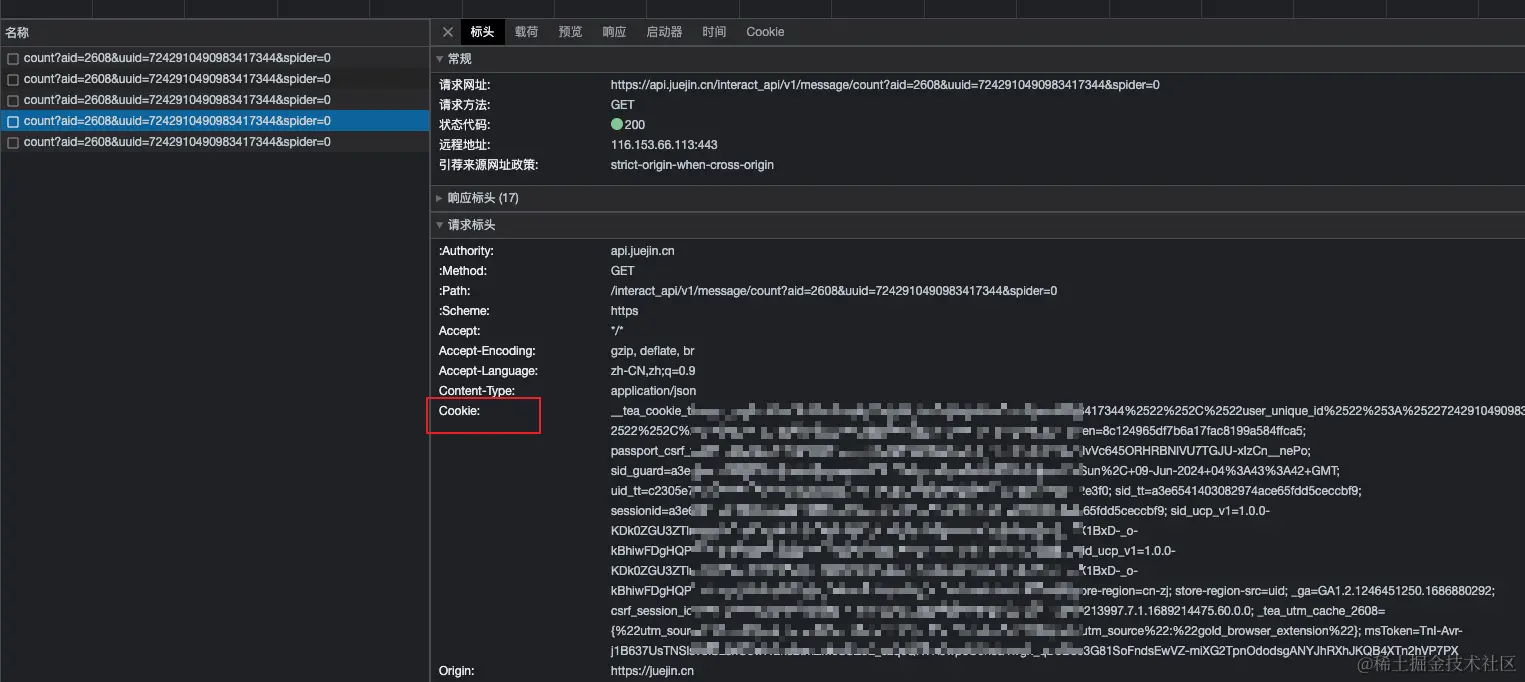Select the second count?aid=2608 request row
1525x682 pixels.
click(x=214, y=79)
